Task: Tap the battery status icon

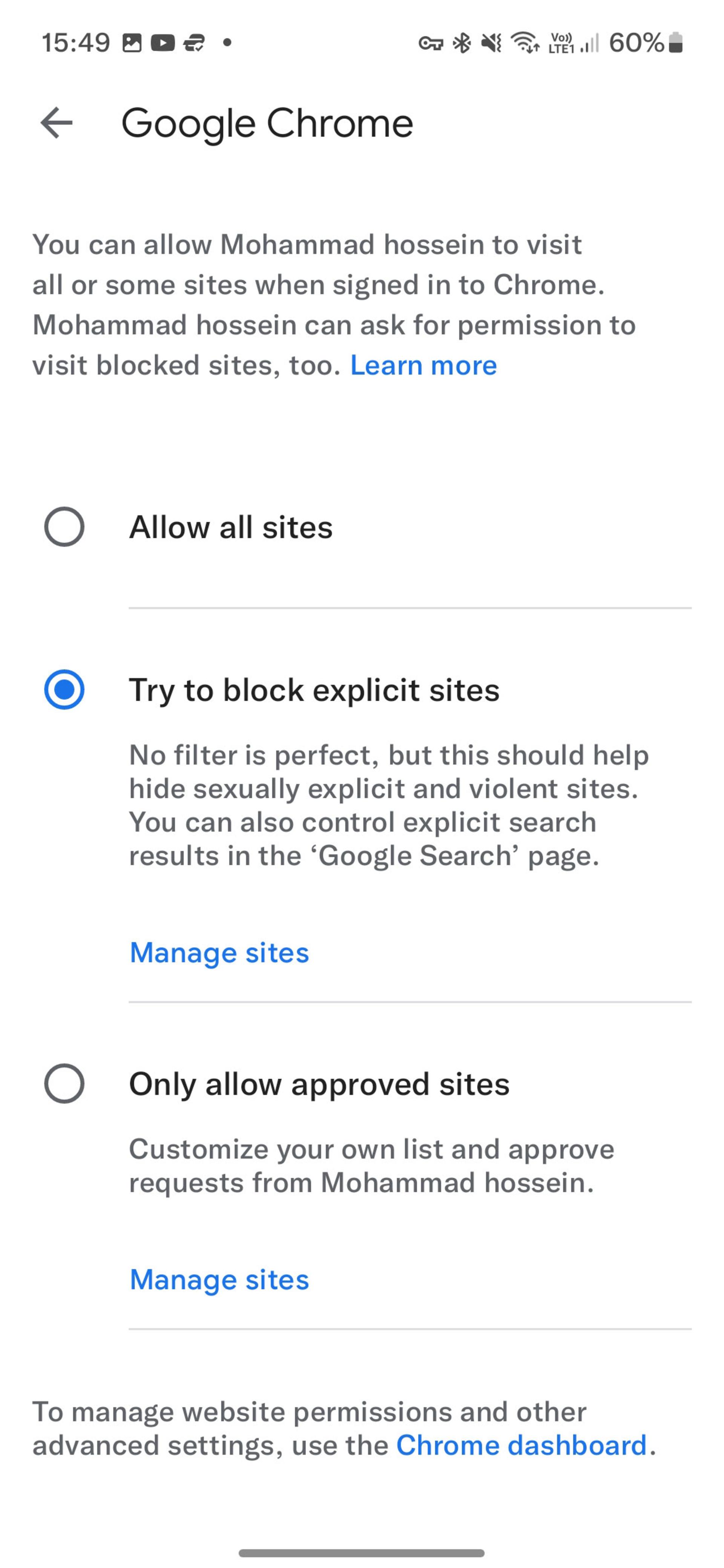Action: [x=675, y=43]
